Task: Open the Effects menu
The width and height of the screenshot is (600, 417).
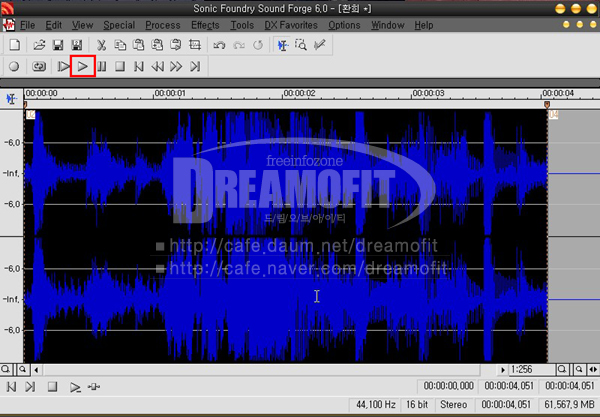Action: (205, 25)
